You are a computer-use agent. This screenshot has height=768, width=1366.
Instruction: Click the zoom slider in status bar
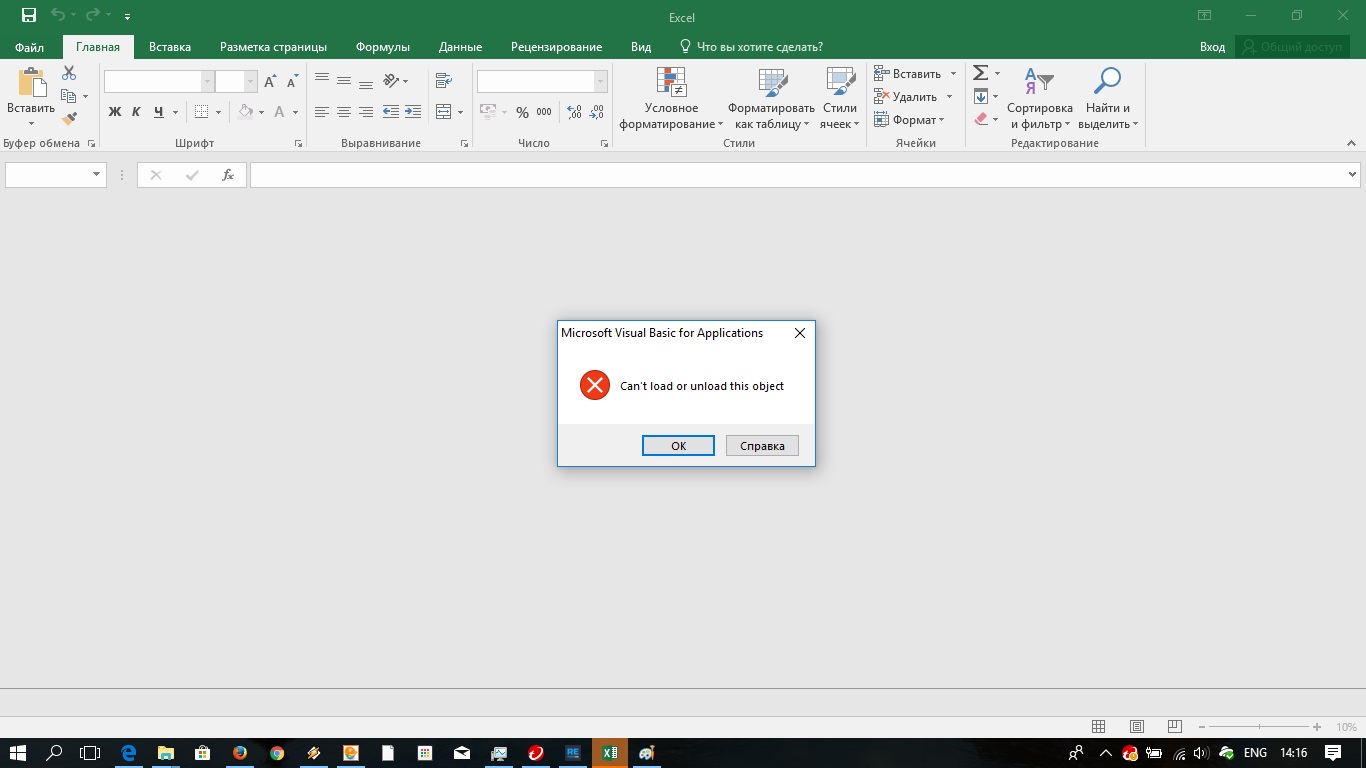click(1260, 727)
